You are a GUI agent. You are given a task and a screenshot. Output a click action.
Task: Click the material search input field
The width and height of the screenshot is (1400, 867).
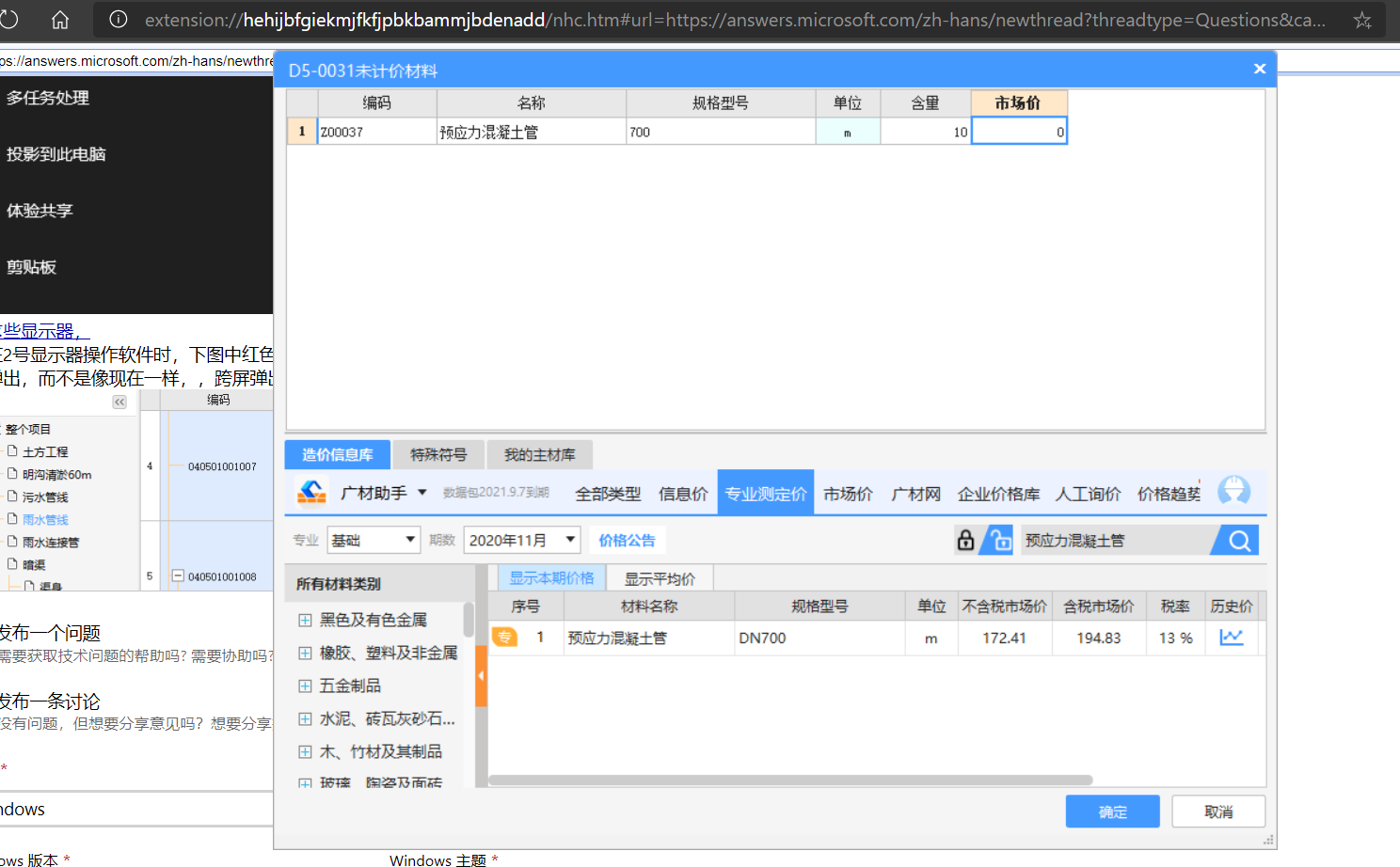tap(1116, 540)
